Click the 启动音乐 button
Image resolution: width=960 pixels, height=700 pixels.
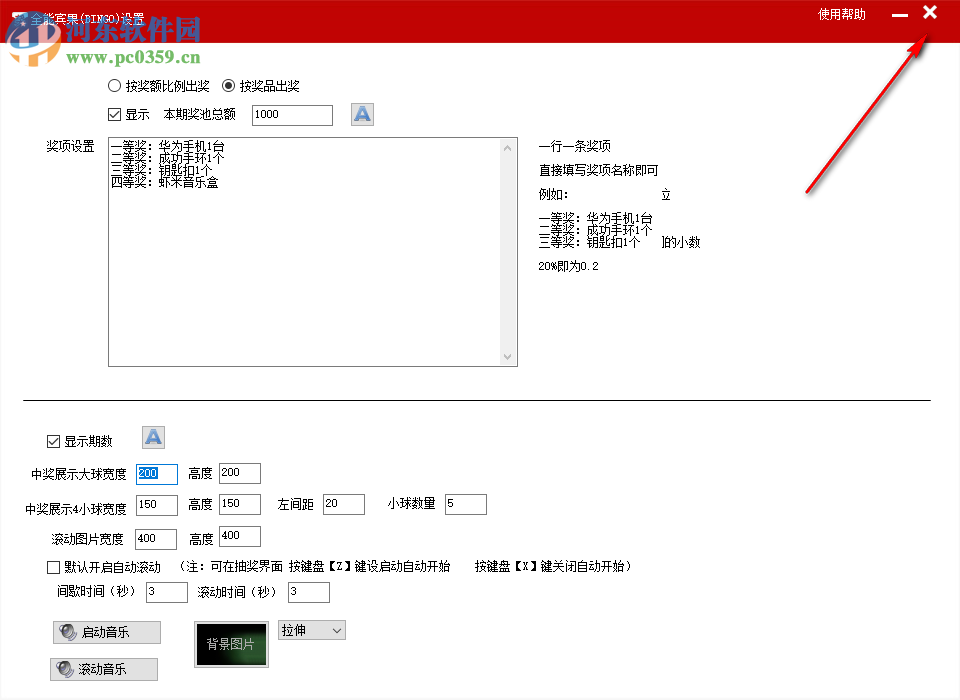[106, 632]
